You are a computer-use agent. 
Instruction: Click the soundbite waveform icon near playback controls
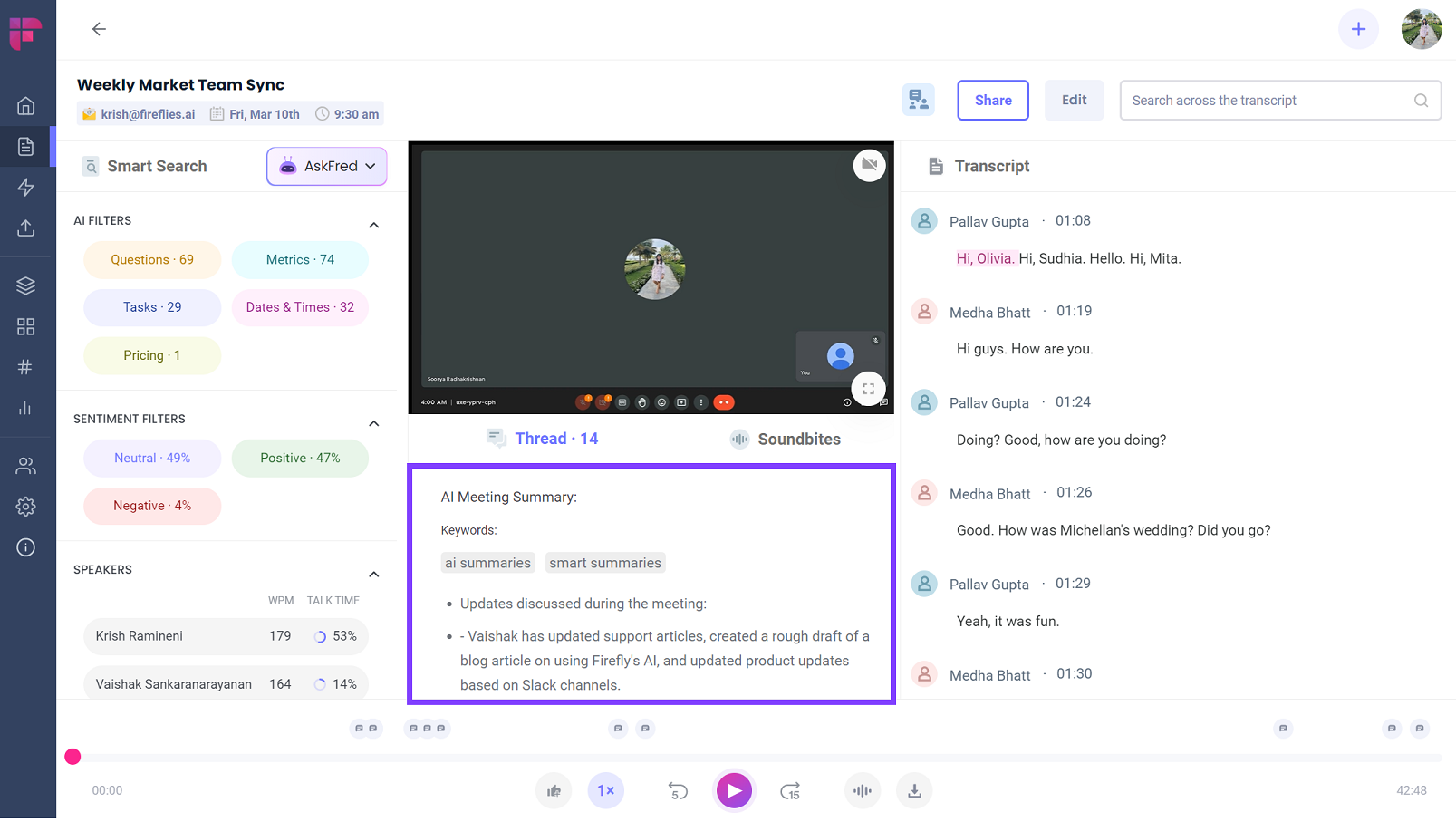pos(862,790)
